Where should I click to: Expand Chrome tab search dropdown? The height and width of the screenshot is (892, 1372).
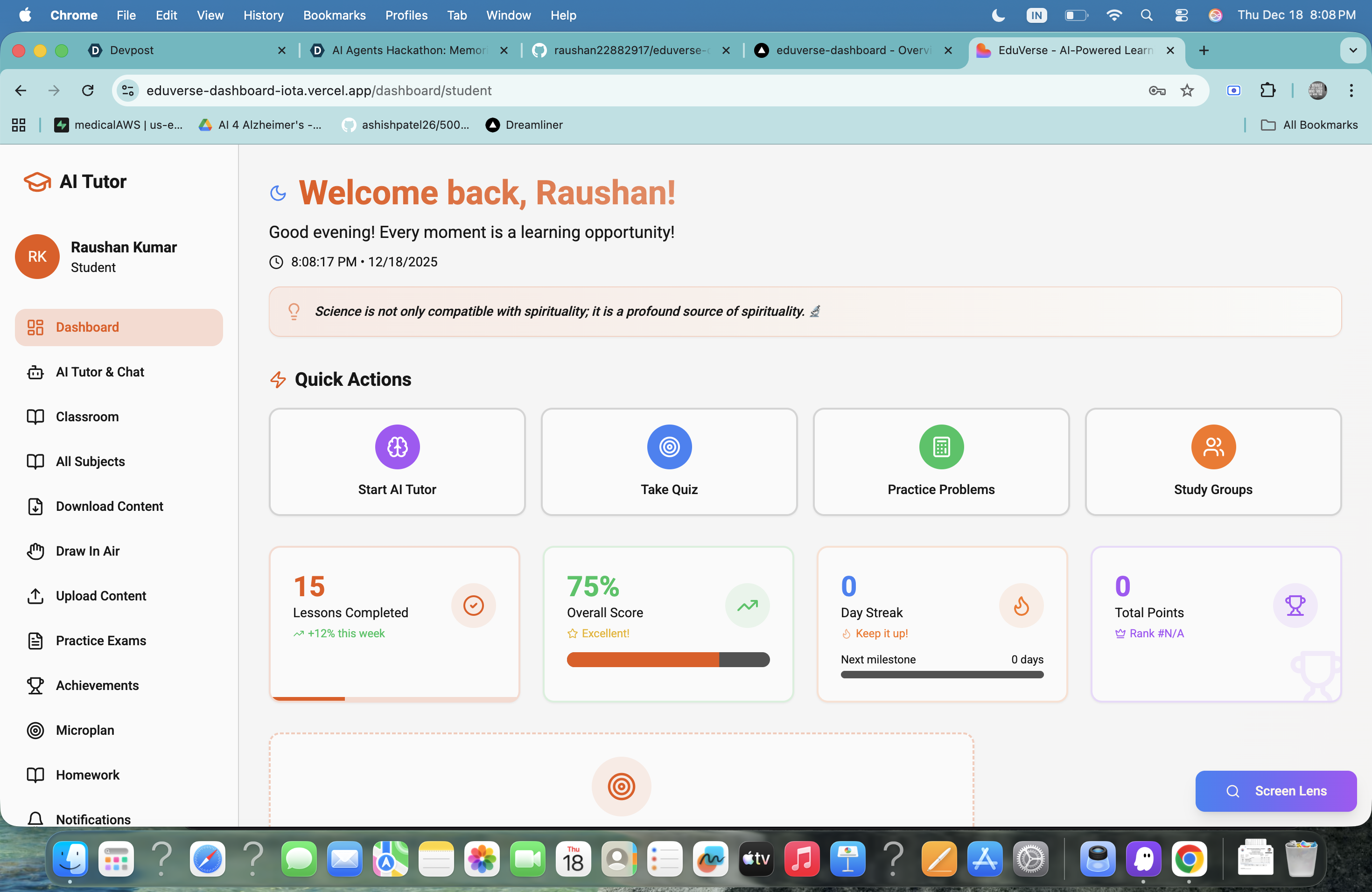(1352, 50)
